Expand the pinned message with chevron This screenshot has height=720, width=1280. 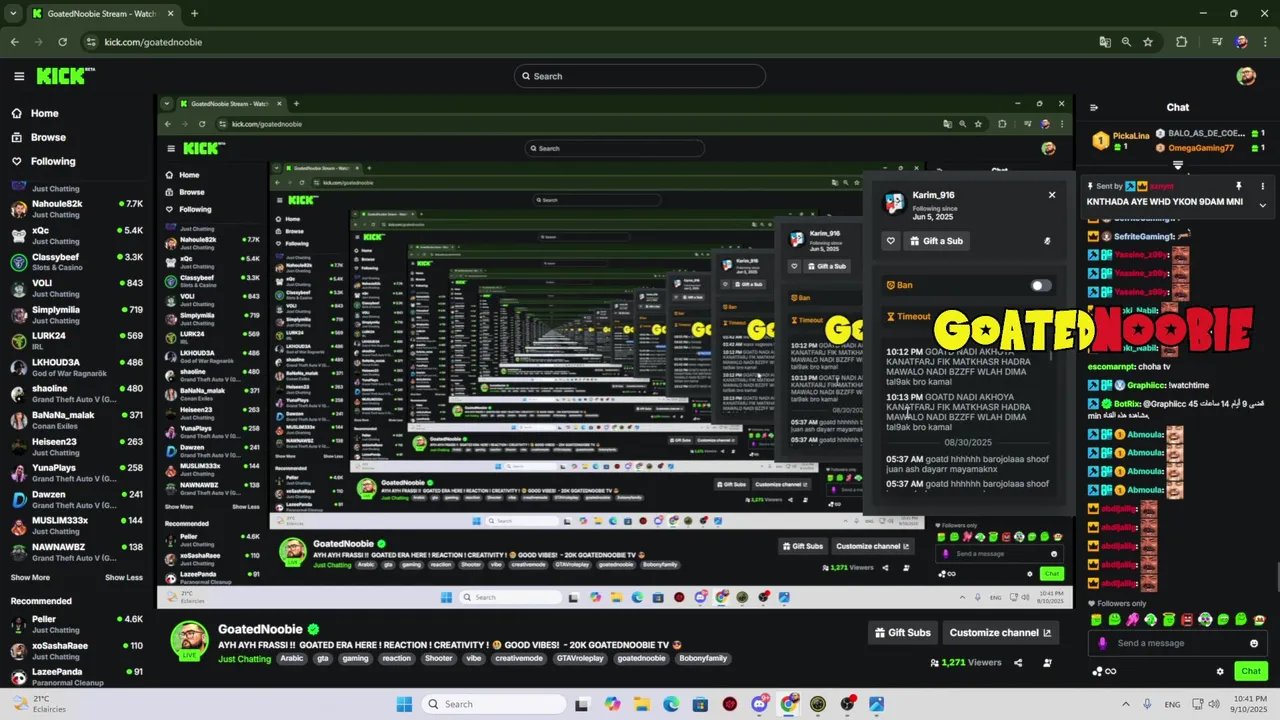1262,205
